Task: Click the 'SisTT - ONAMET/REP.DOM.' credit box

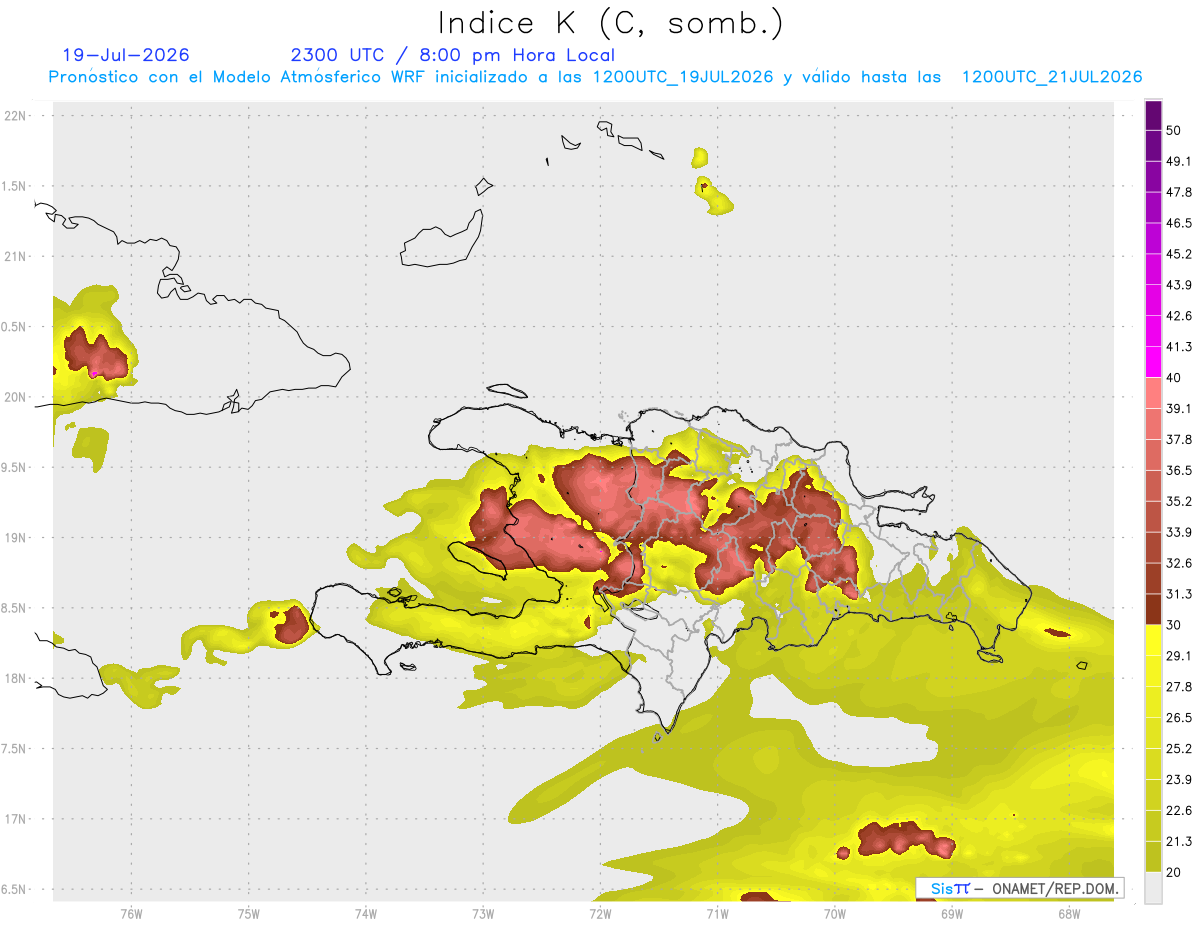Action: [x=1020, y=888]
